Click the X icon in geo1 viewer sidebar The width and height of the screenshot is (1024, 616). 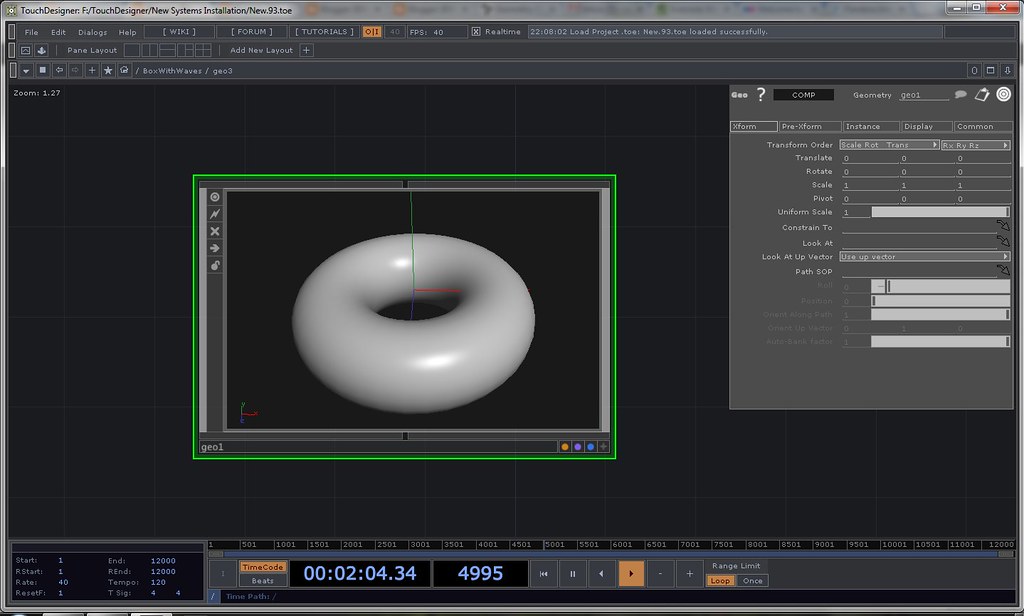pyautogui.click(x=214, y=231)
